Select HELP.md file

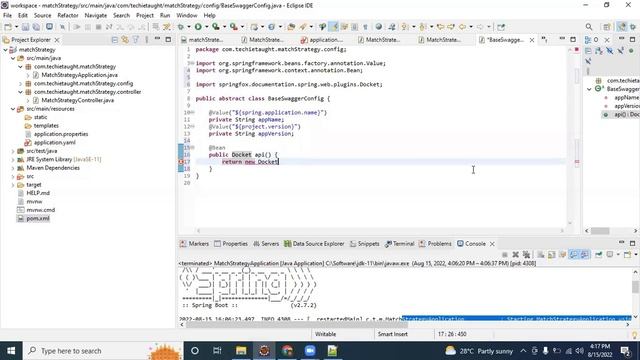pos(38,193)
